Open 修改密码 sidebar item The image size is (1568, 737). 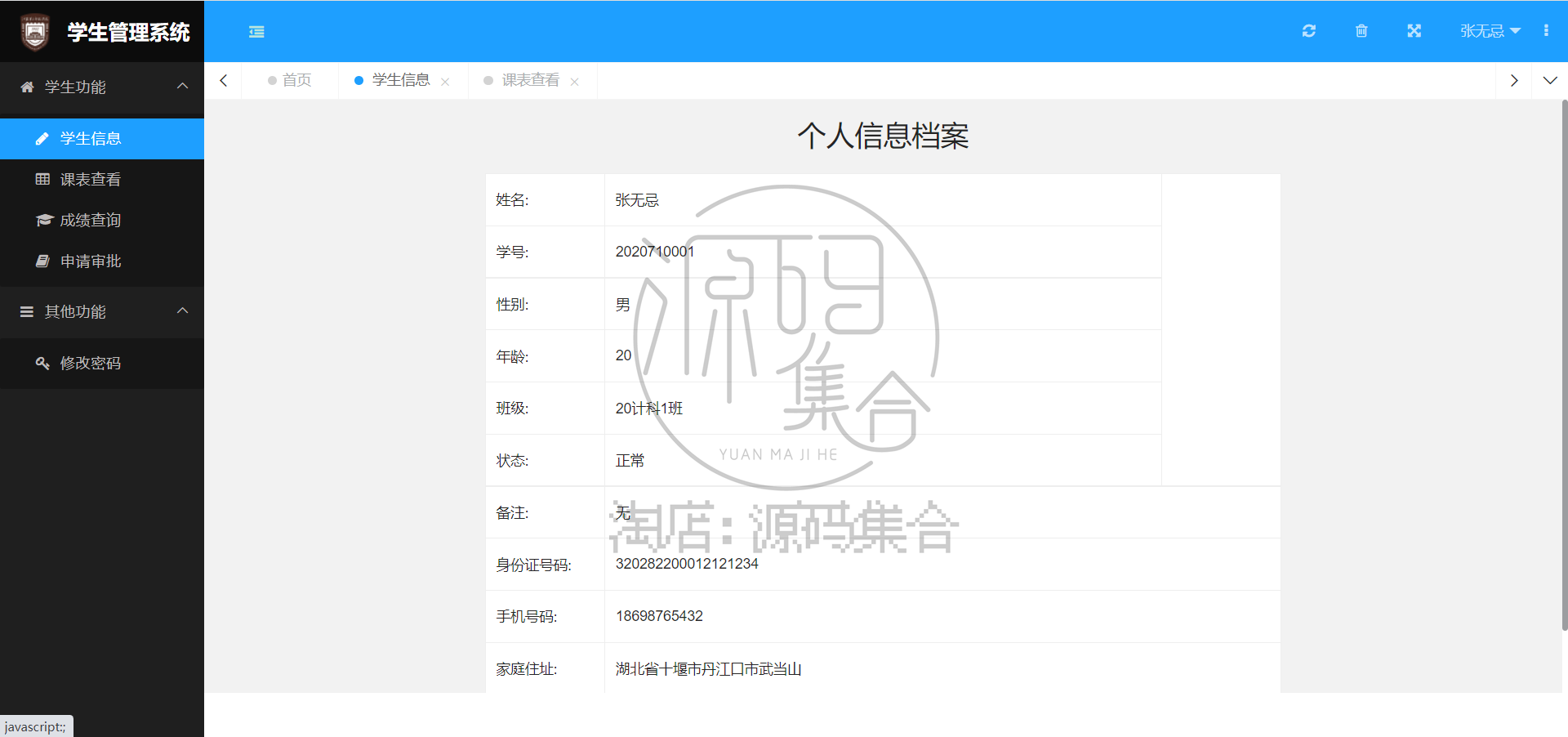tap(102, 364)
